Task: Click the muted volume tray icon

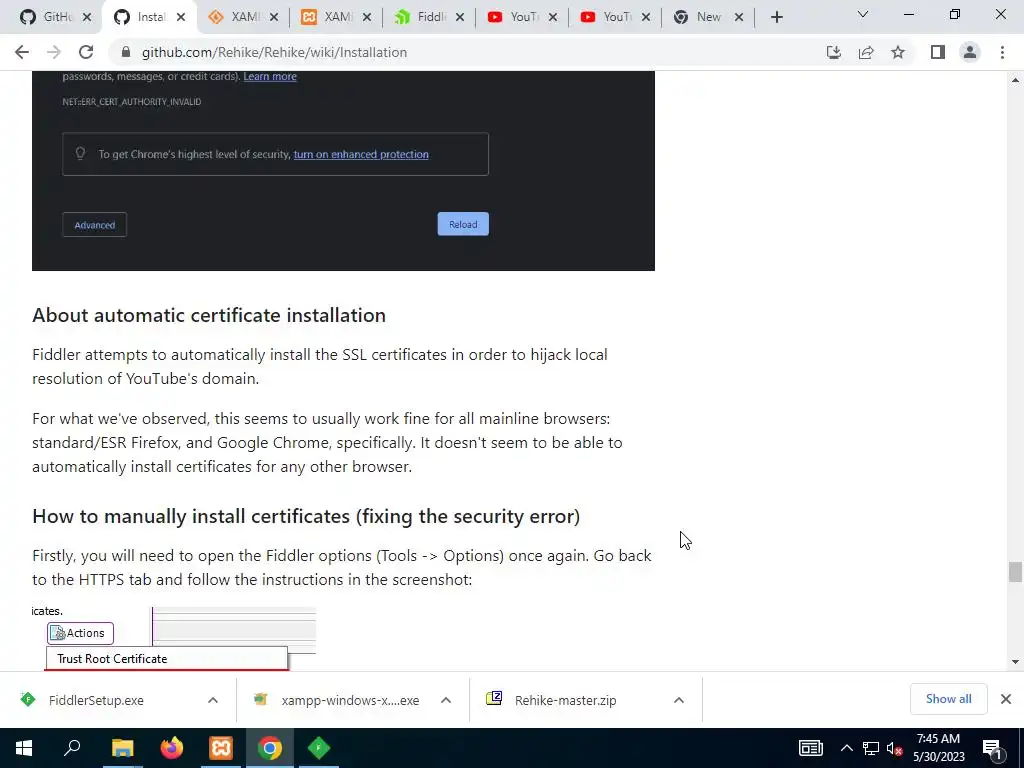Action: coord(895,748)
